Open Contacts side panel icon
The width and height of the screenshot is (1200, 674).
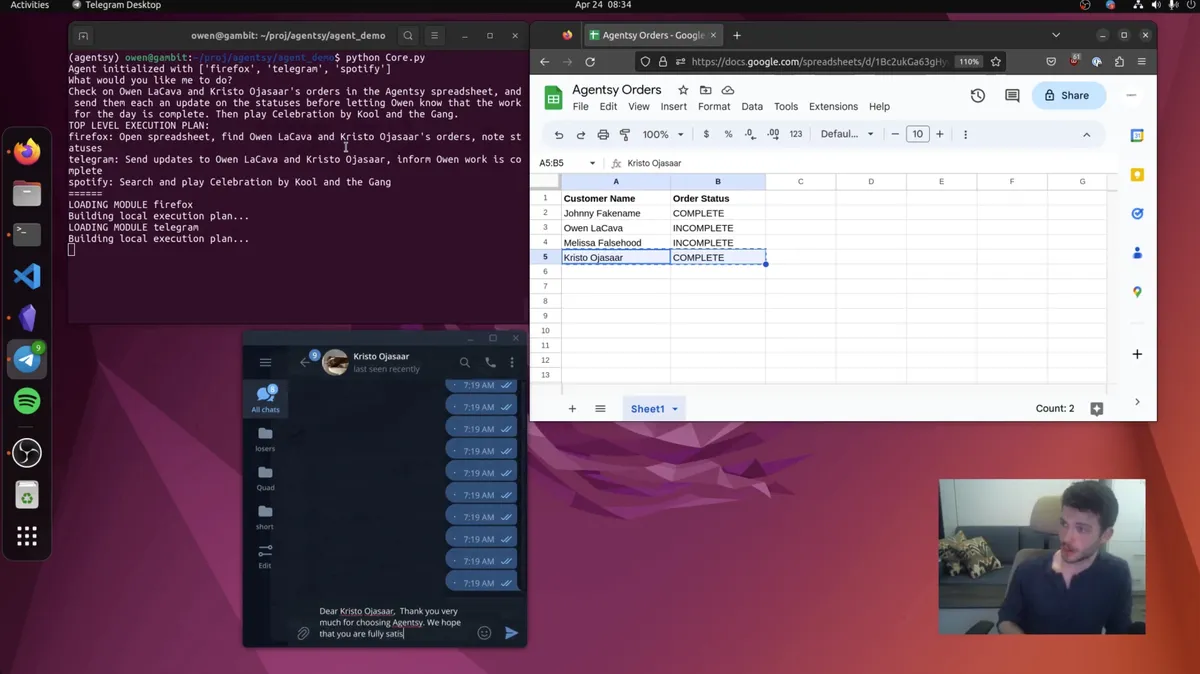point(1137,253)
